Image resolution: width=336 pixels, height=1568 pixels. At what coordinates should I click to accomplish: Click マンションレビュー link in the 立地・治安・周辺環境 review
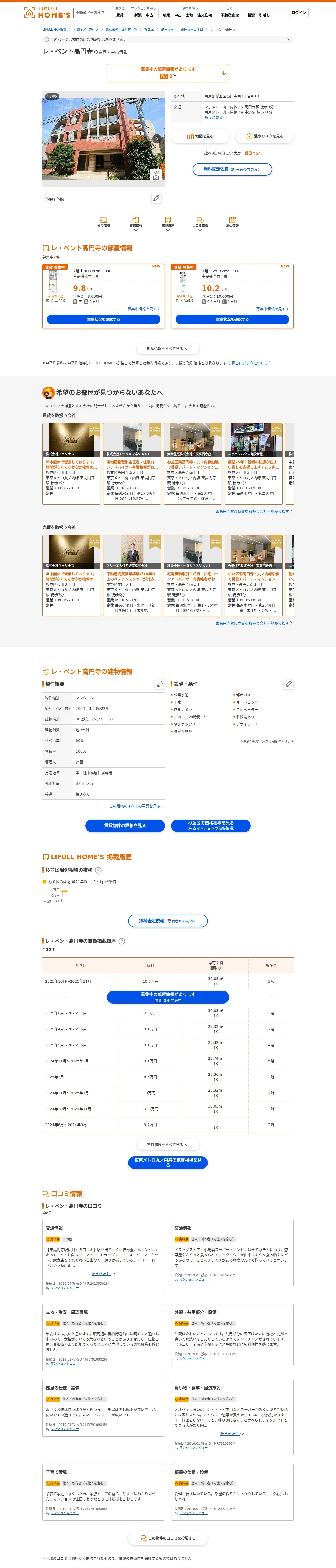[65, 1363]
